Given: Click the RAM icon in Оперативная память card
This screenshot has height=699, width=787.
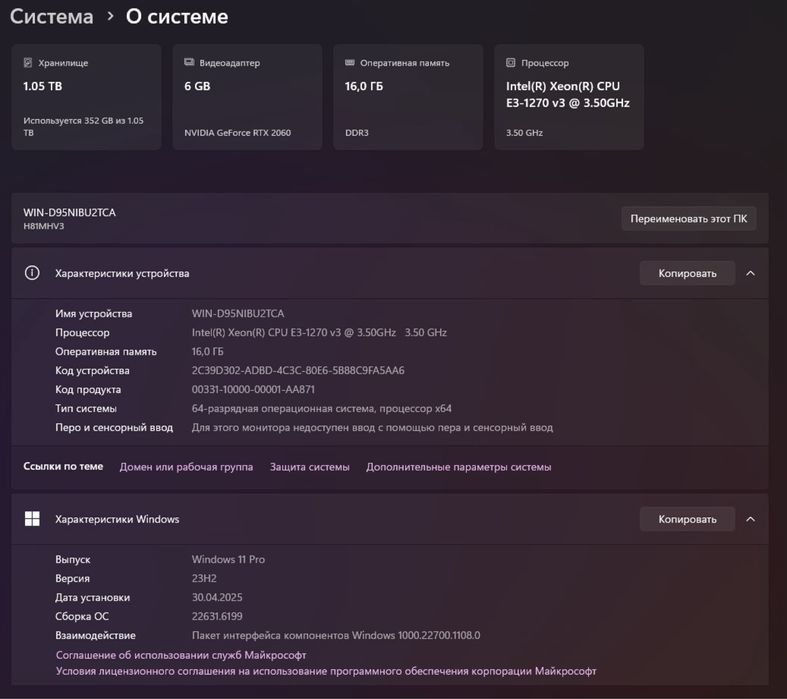Looking at the screenshot, I should click(x=350, y=63).
